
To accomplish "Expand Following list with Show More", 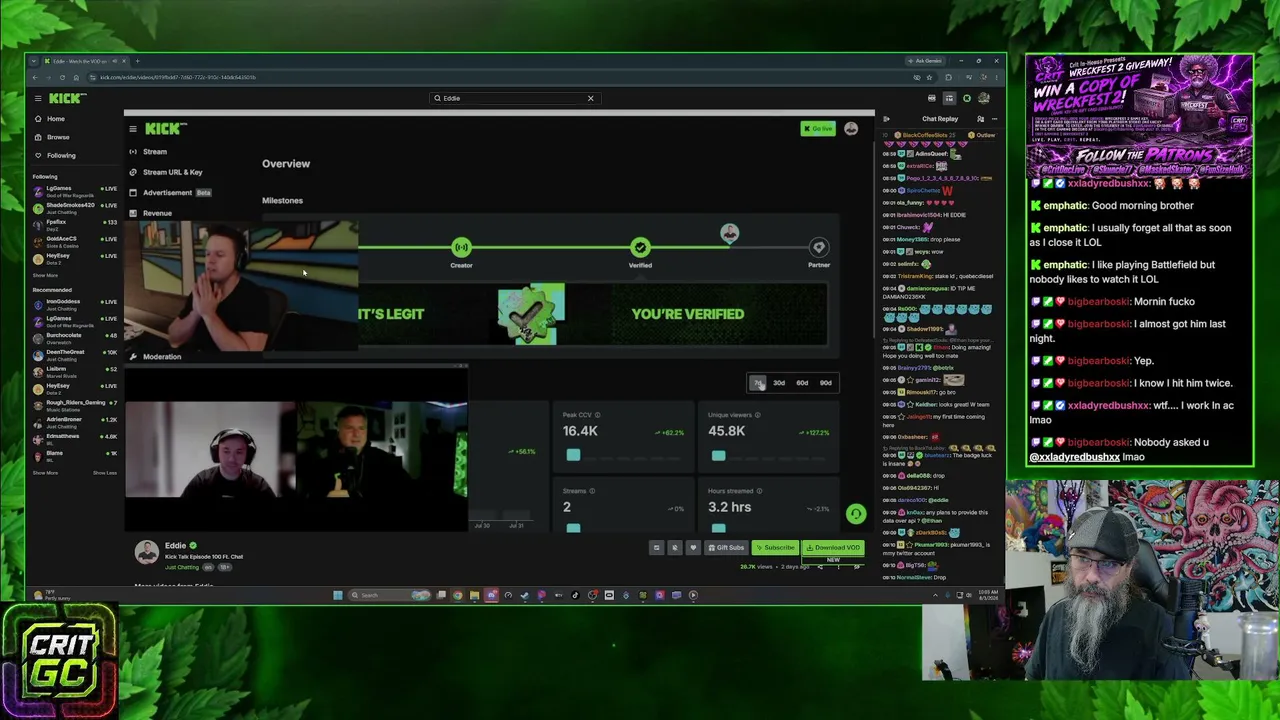I will tap(45, 275).
